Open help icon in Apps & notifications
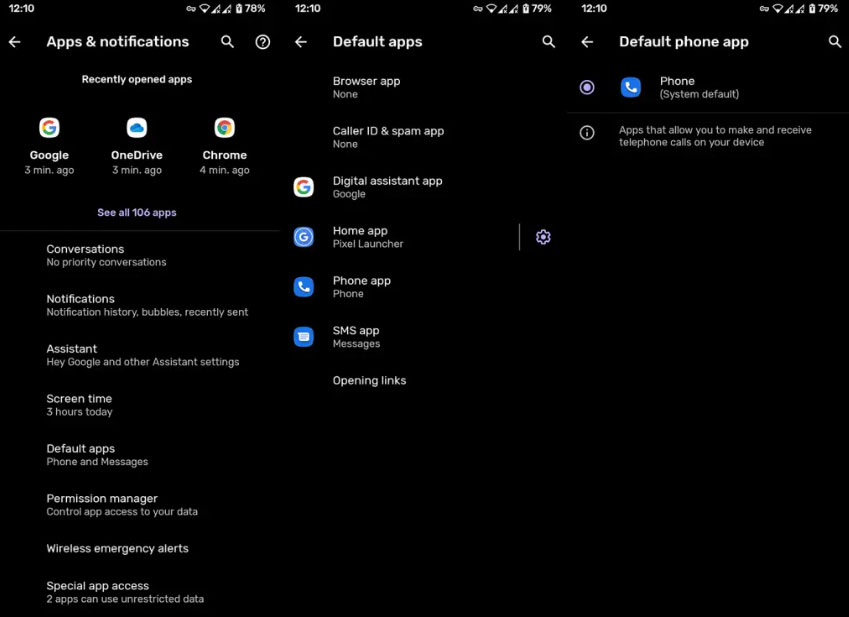The height and width of the screenshot is (617, 849). 263,42
